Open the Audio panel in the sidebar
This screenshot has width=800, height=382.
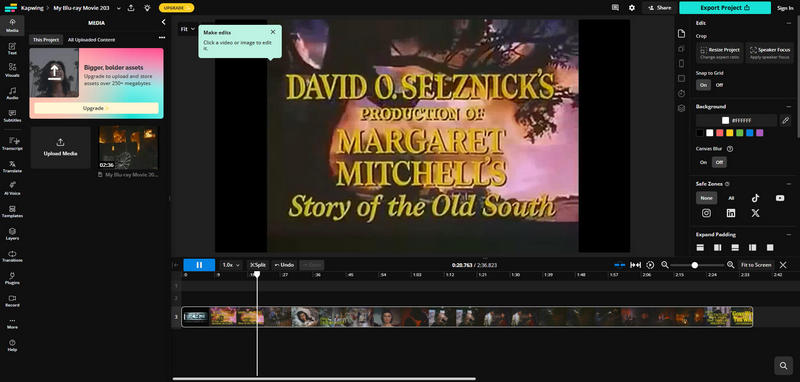(x=12, y=93)
